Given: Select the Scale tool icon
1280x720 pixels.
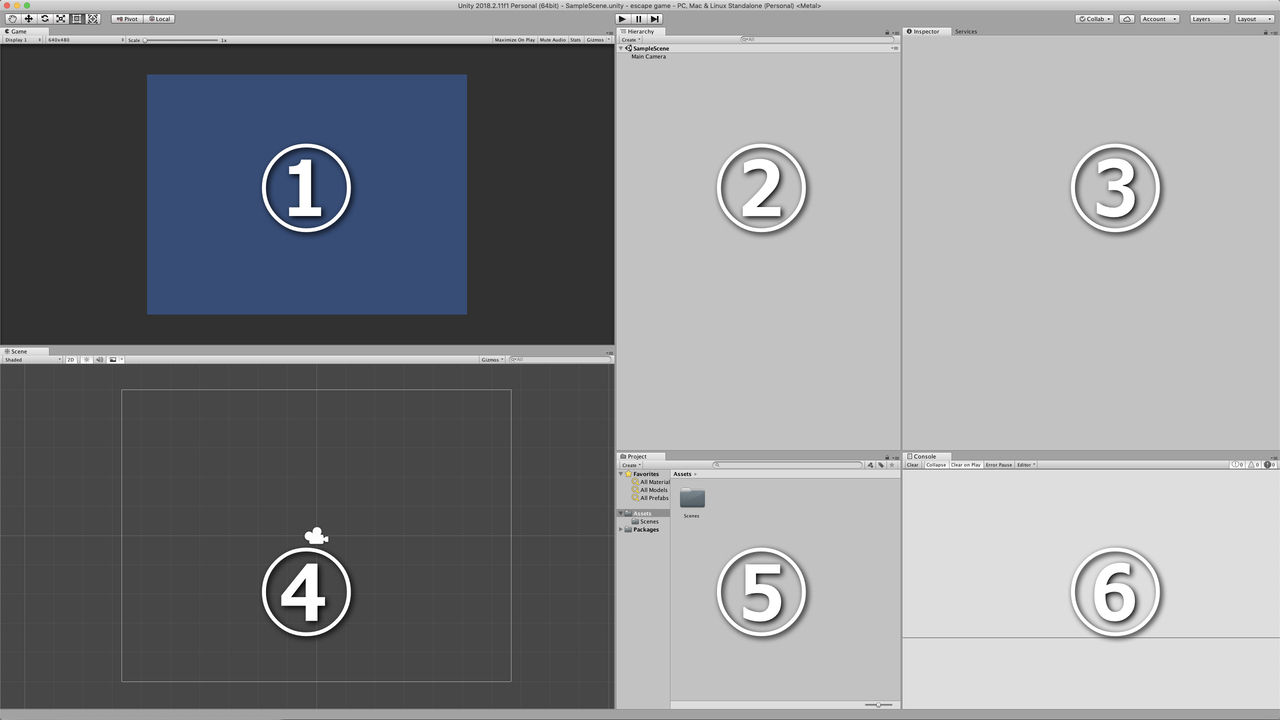Looking at the screenshot, I should click(x=61, y=19).
